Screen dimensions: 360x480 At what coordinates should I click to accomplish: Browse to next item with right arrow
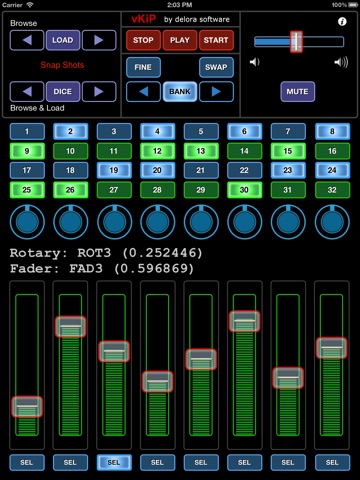pyautogui.click(x=99, y=40)
